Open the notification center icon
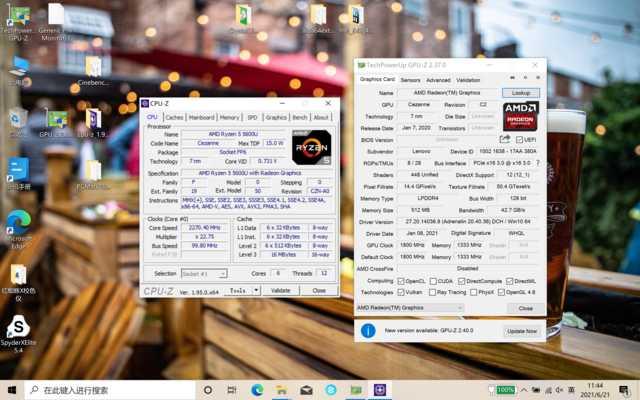Image resolution: width=640 pixels, height=400 pixels. click(x=624, y=391)
